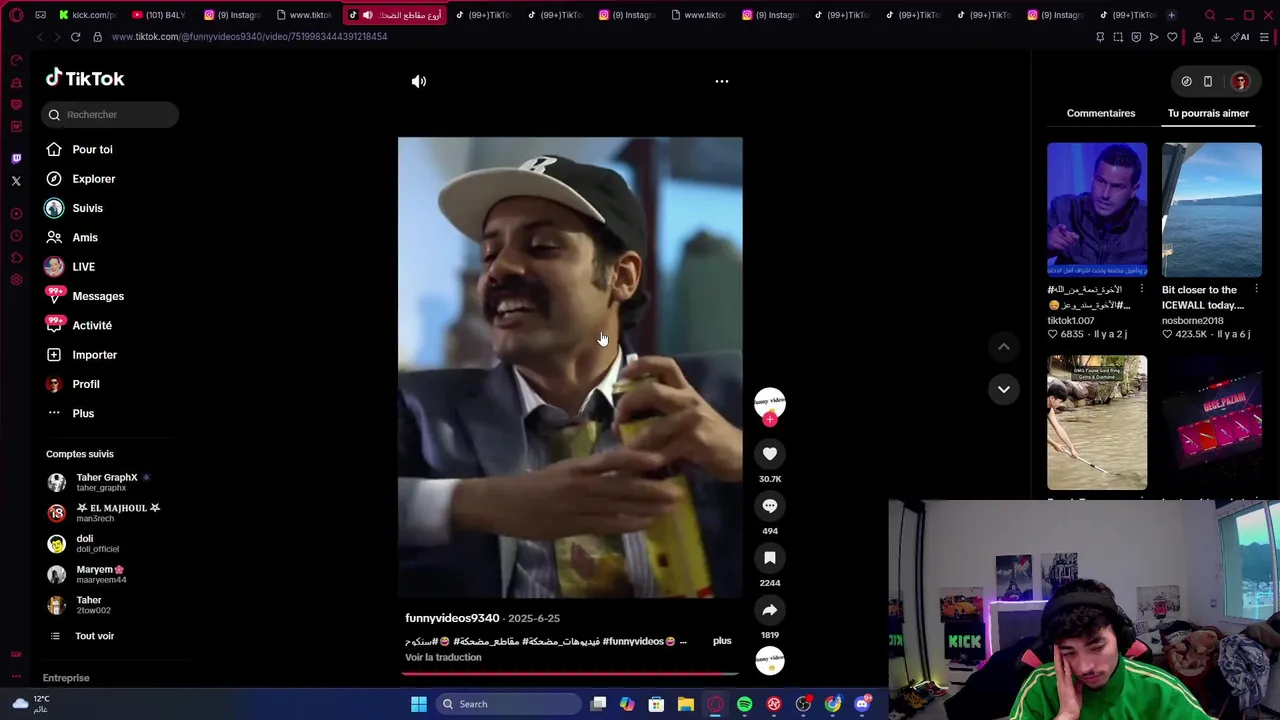Click the browser back arrow

coord(39,37)
